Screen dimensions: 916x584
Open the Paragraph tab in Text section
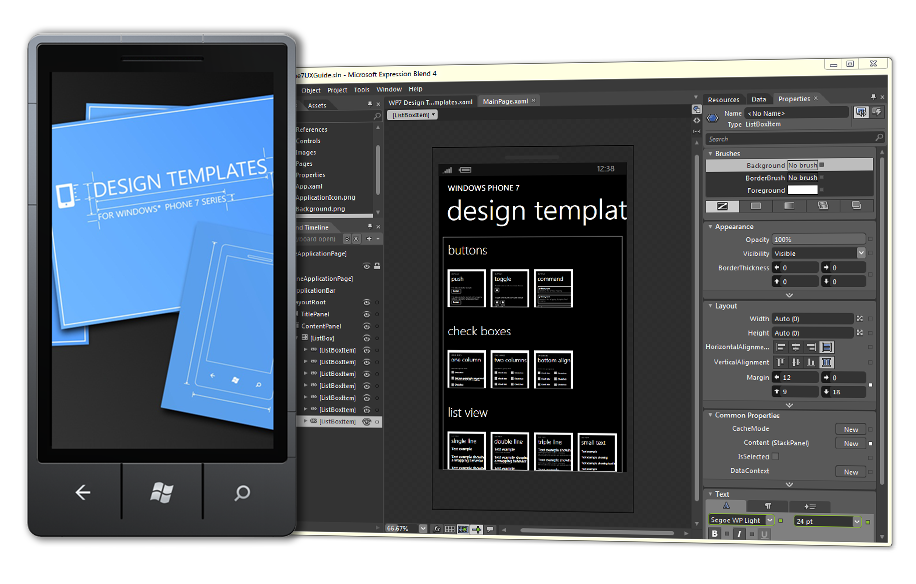point(768,506)
